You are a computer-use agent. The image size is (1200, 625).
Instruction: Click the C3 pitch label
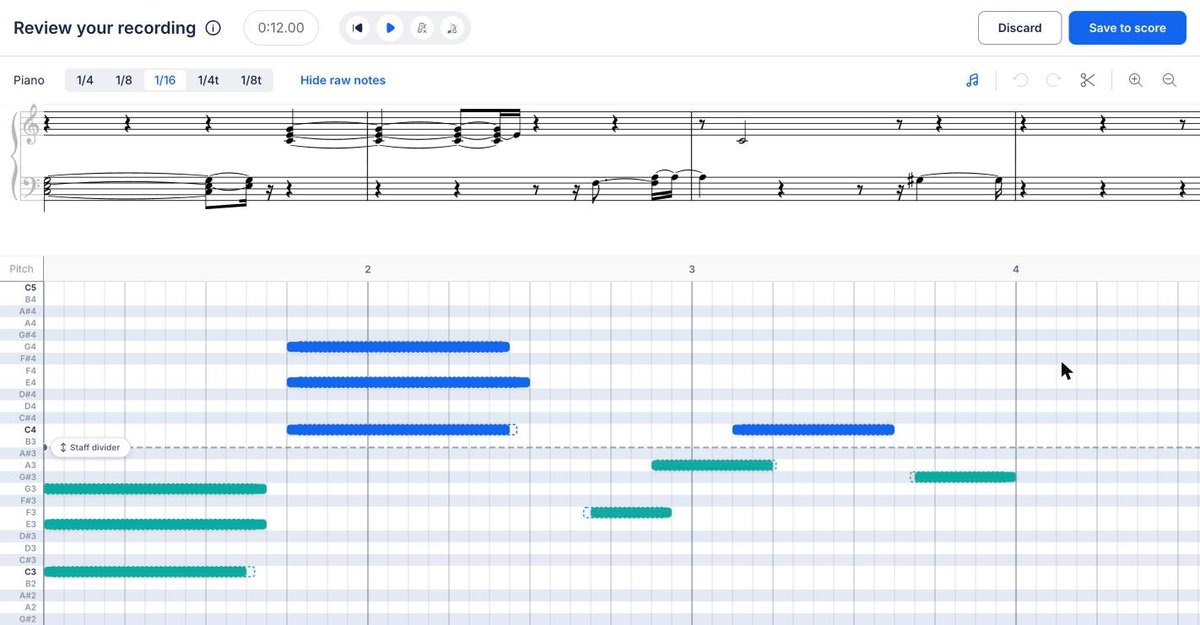(30, 572)
